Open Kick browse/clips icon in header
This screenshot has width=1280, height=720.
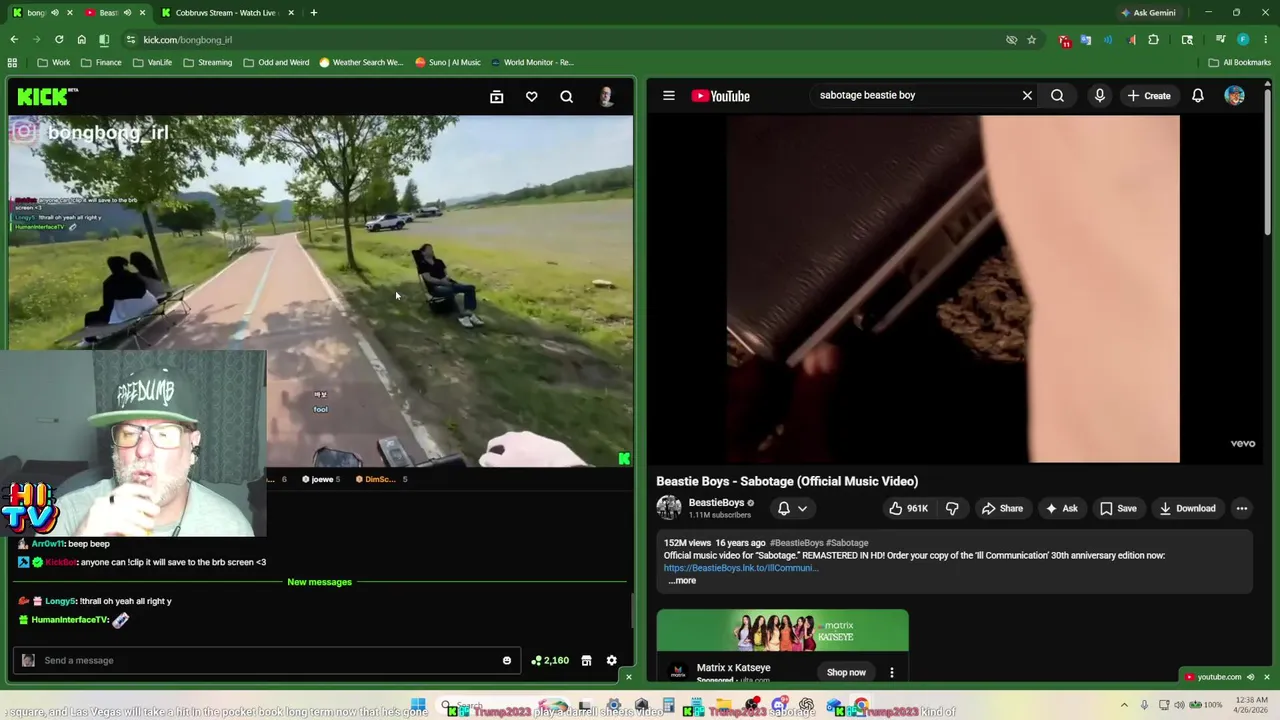tap(496, 97)
